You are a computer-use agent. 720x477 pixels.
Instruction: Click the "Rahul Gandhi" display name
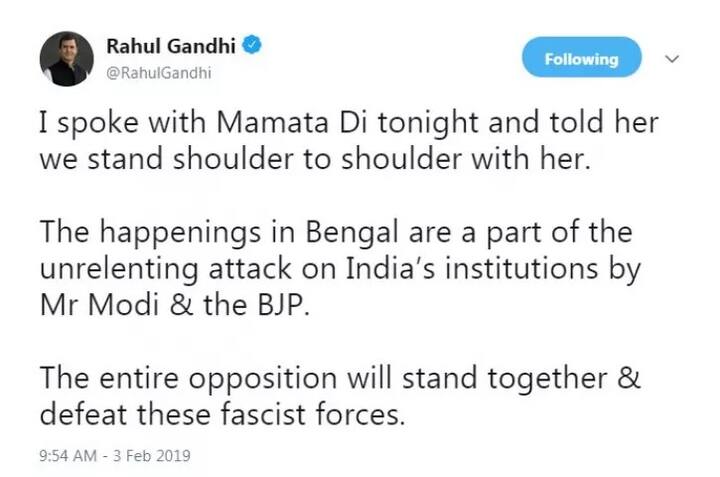(x=174, y=45)
